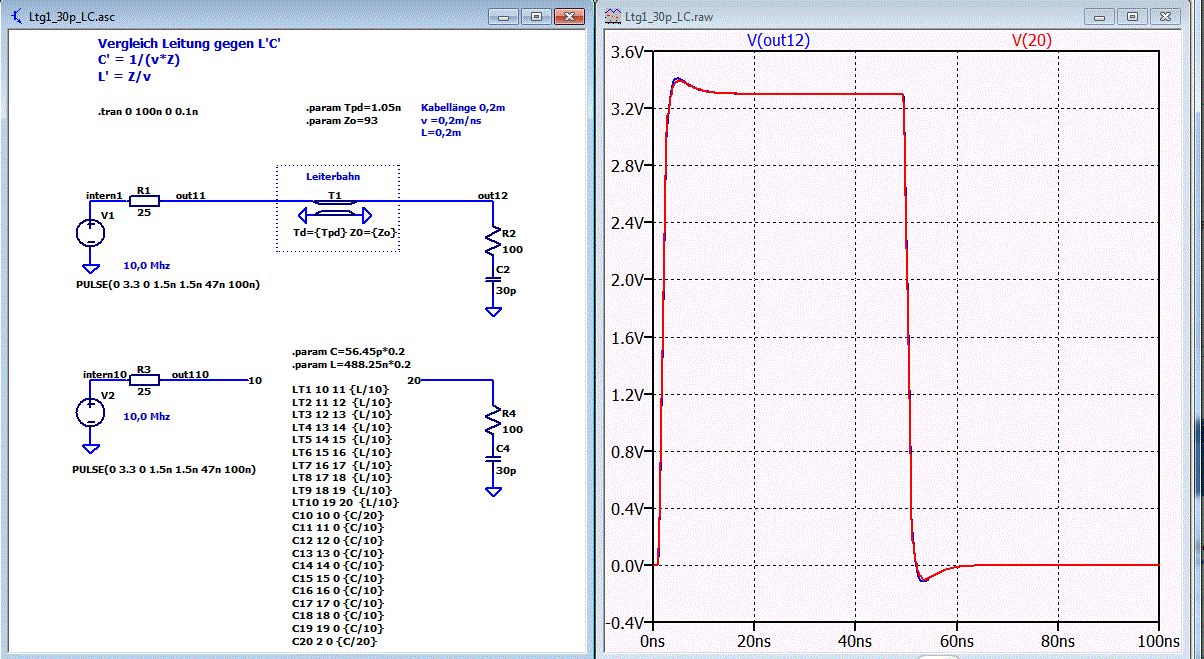
Task: Click the waveform time axis at 40ns
Action: (855, 641)
